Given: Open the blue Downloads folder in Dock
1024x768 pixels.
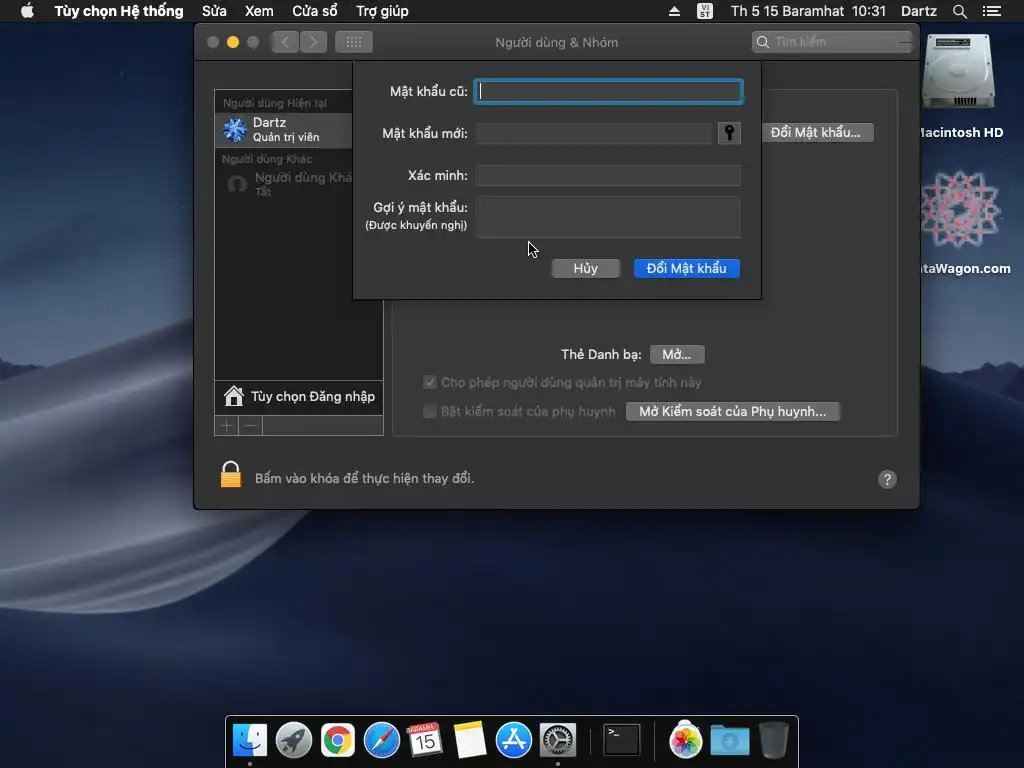Looking at the screenshot, I should [729, 740].
